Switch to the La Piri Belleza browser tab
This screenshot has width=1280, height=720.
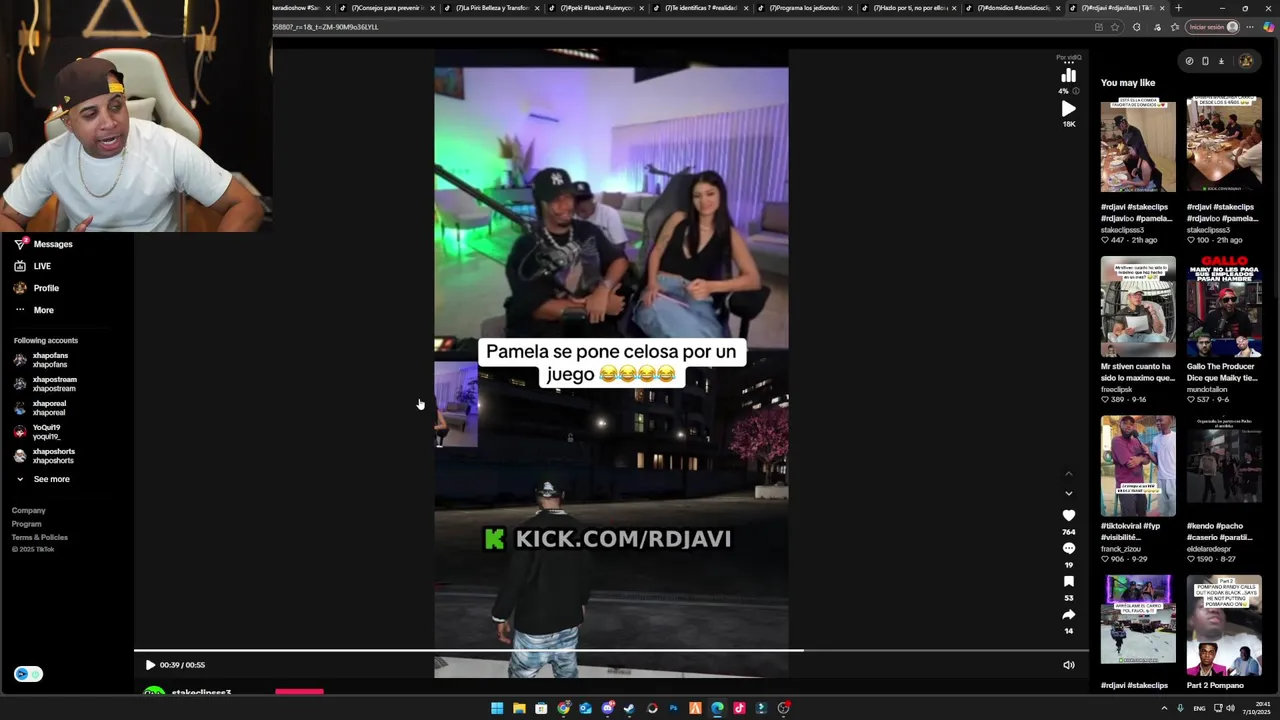[x=490, y=8]
